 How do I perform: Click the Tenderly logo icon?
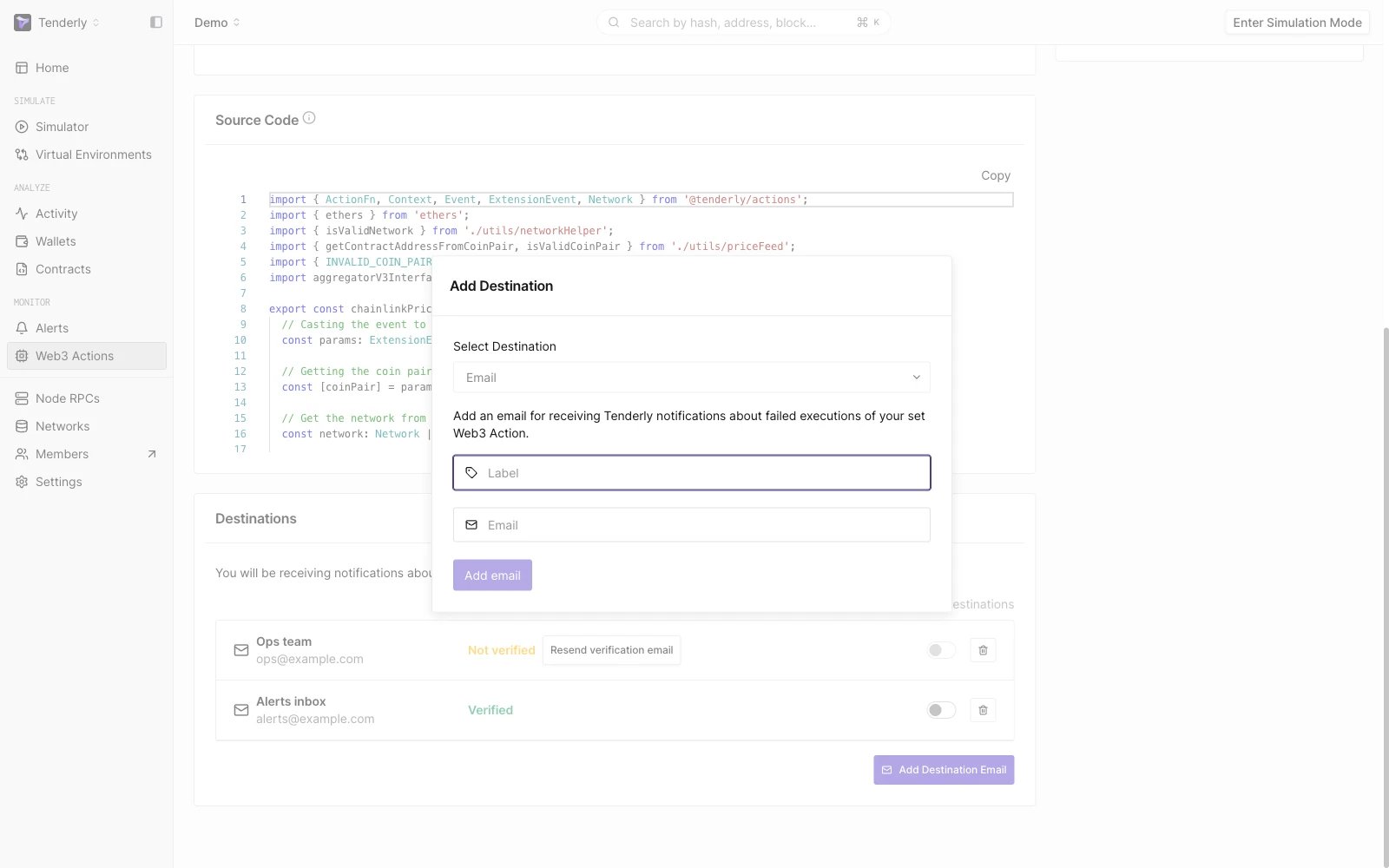[x=23, y=23]
